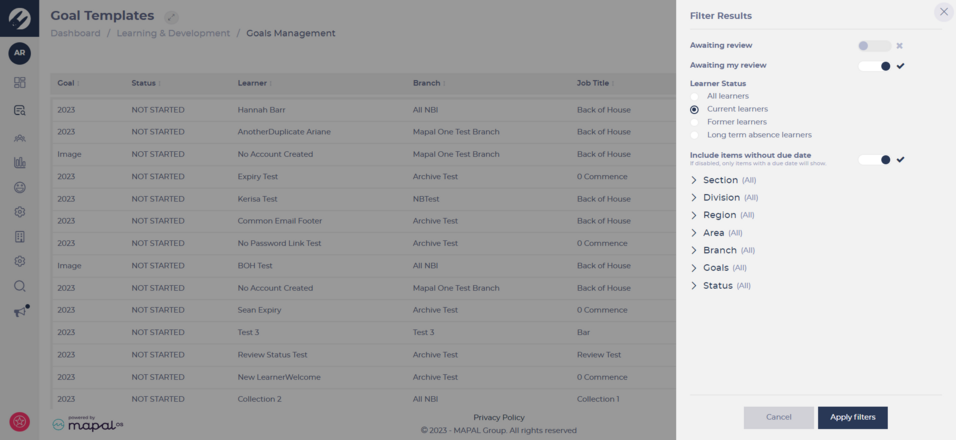Select the All learners radio option

694,96
